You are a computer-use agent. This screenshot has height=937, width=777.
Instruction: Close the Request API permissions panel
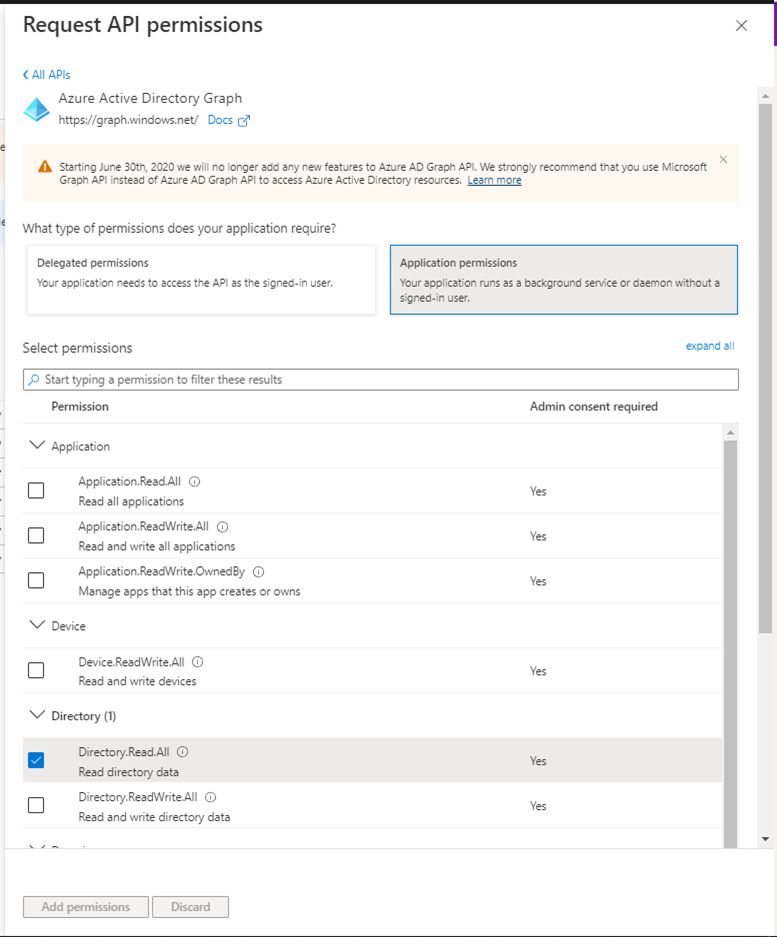pos(741,26)
